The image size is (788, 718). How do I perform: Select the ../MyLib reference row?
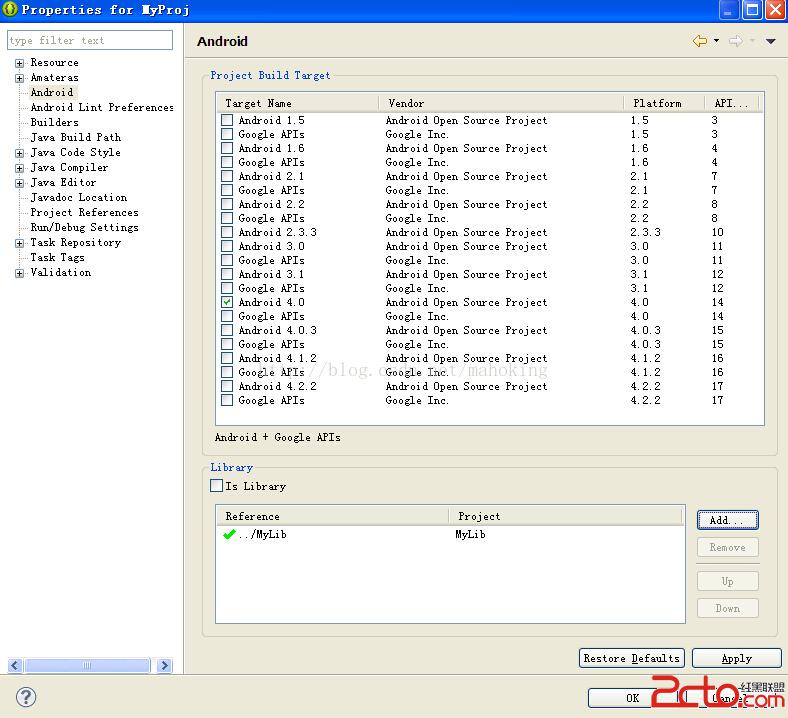coord(450,534)
